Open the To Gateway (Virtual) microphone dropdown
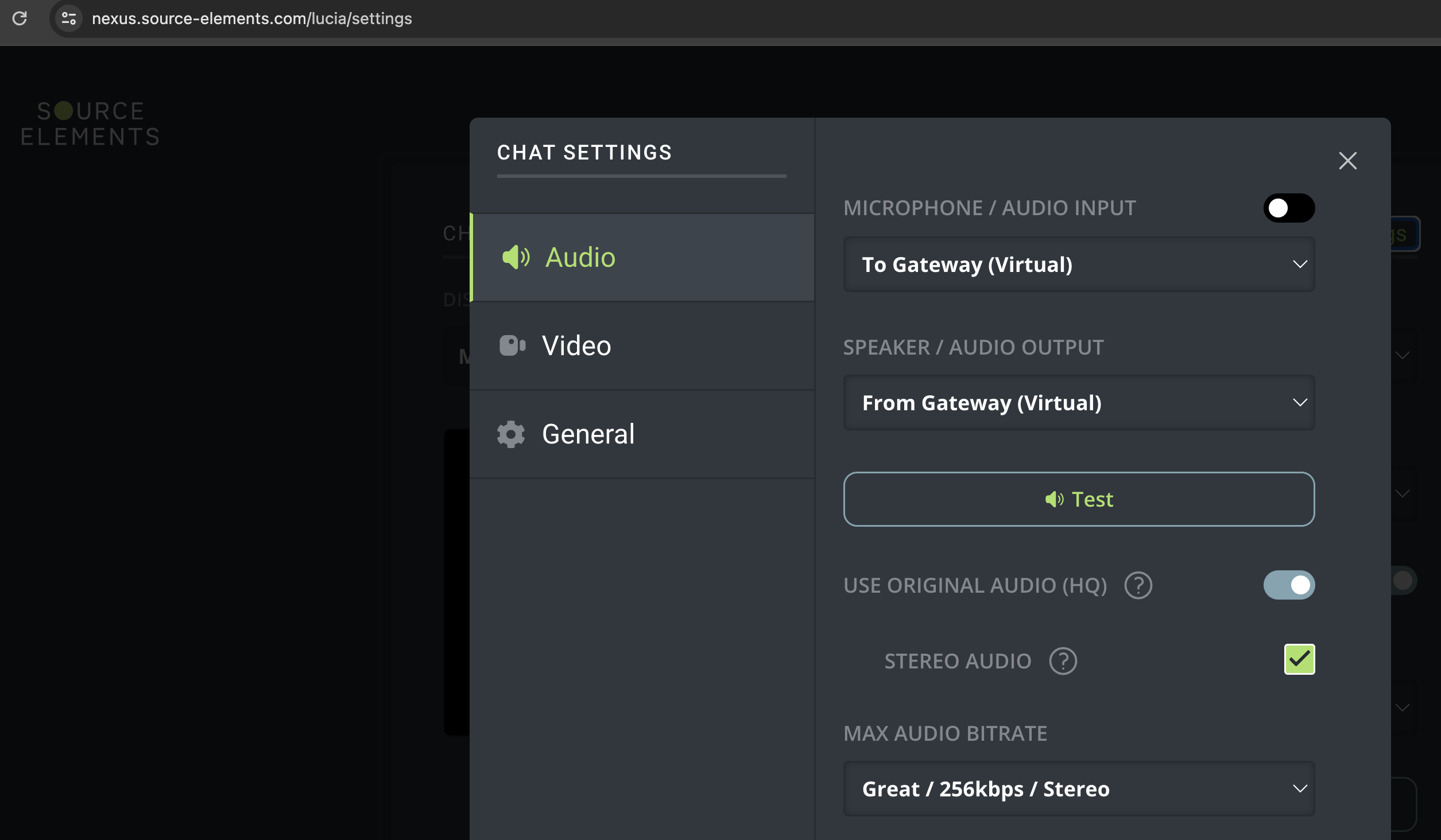Viewport: 1441px width, 840px height. [x=1078, y=265]
